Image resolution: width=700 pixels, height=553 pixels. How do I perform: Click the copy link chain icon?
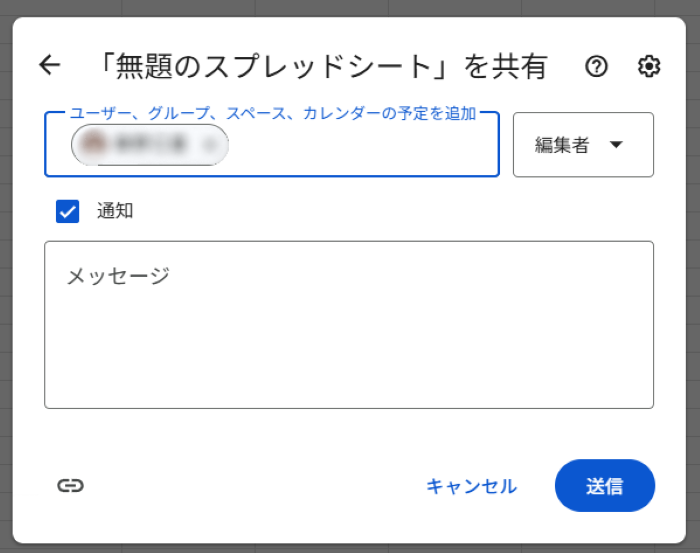pyautogui.click(x=70, y=486)
